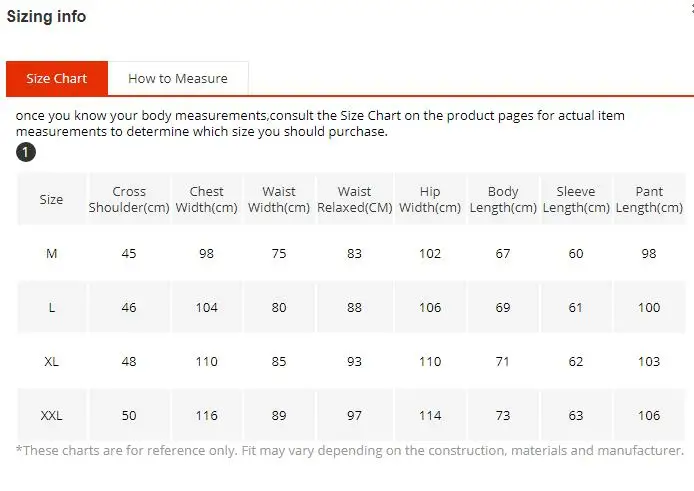Click the Sleeve Length(cm) column header
The image size is (694, 491).
click(576, 199)
